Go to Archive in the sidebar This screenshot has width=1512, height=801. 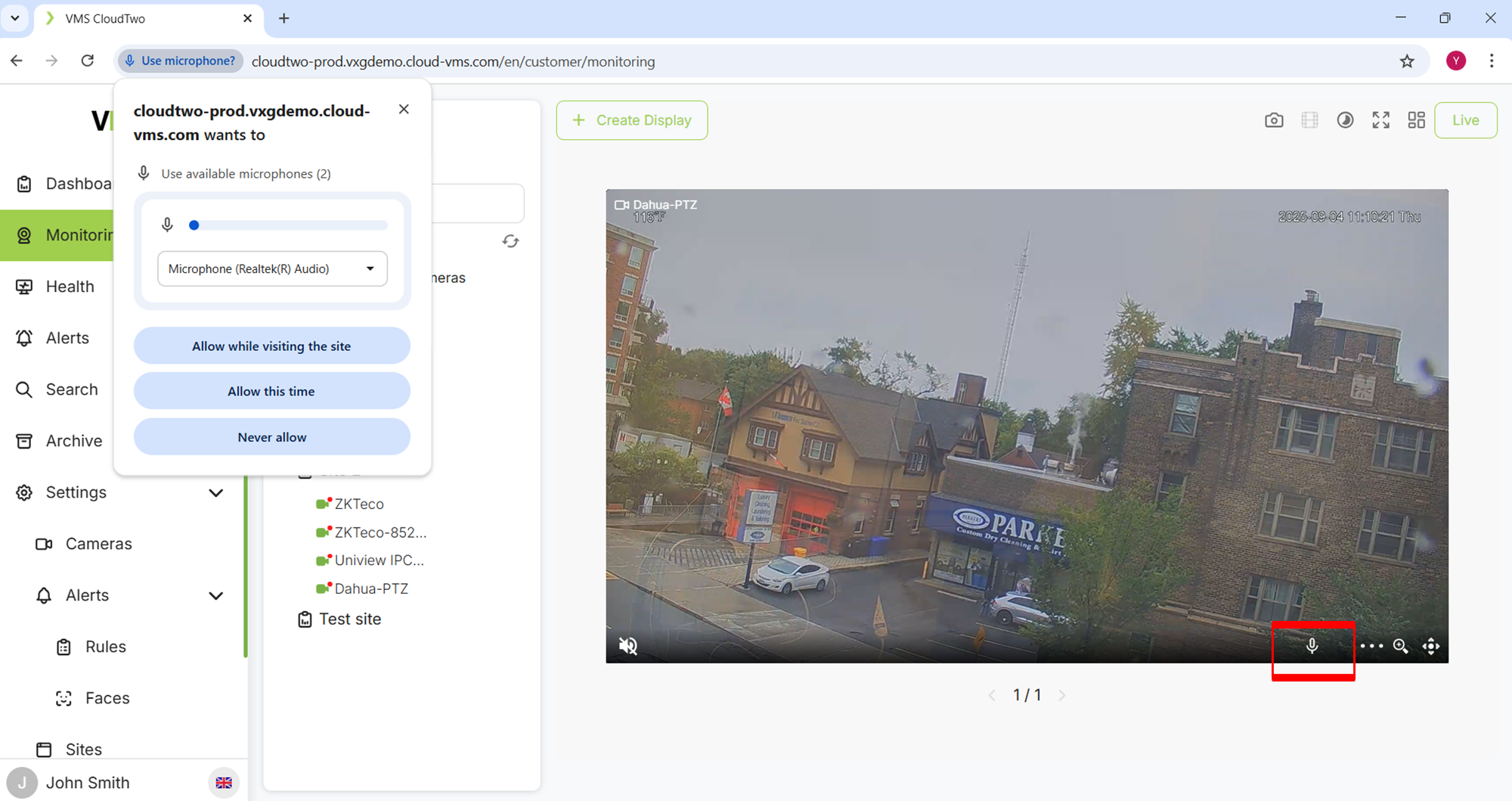coord(73,441)
